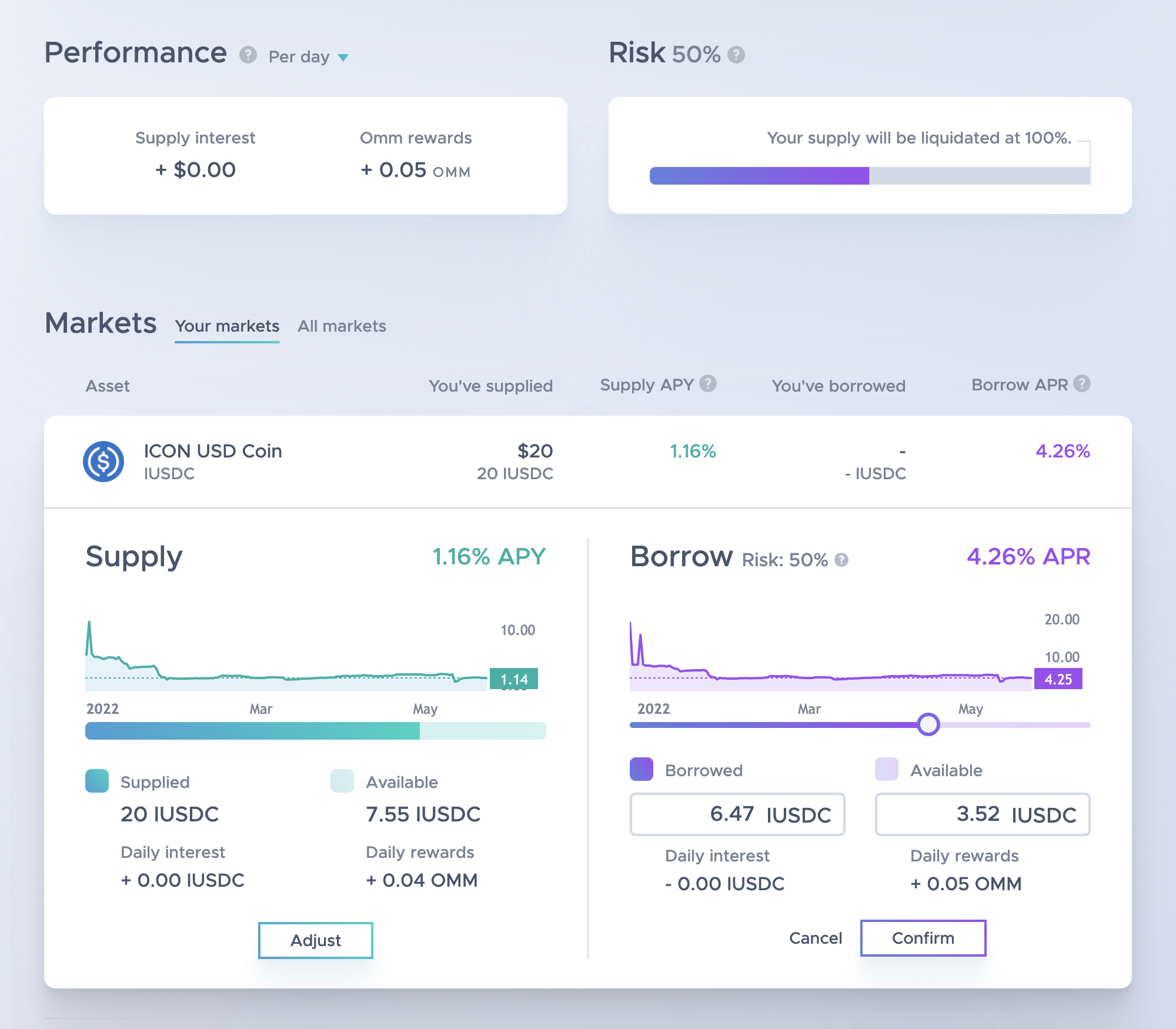This screenshot has height=1029, width=1176.
Task: Click the Risk 50% help icon
Action: pyautogui.click(x=736, y=55)
